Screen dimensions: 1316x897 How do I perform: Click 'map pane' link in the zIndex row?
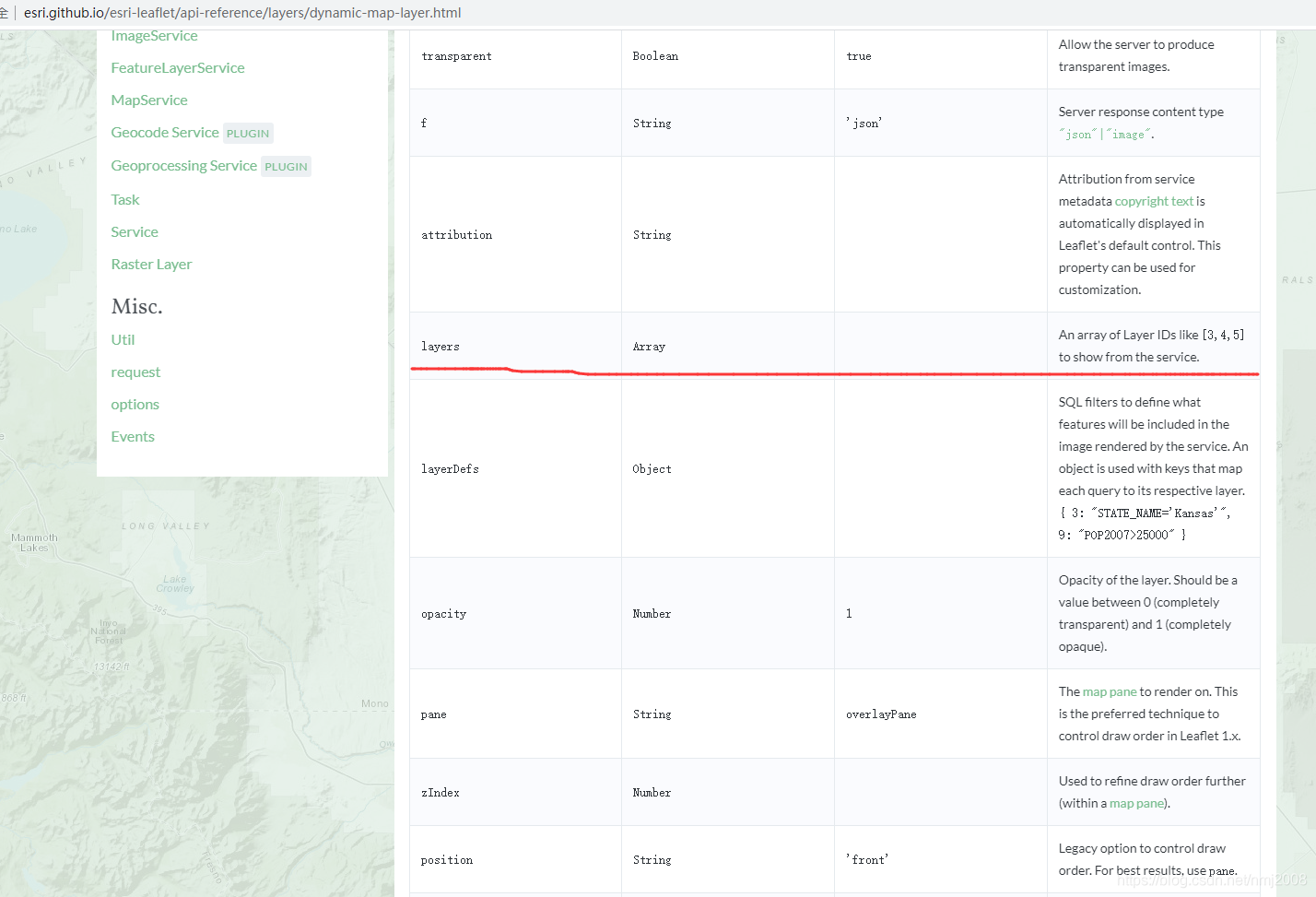[1136, 803]
